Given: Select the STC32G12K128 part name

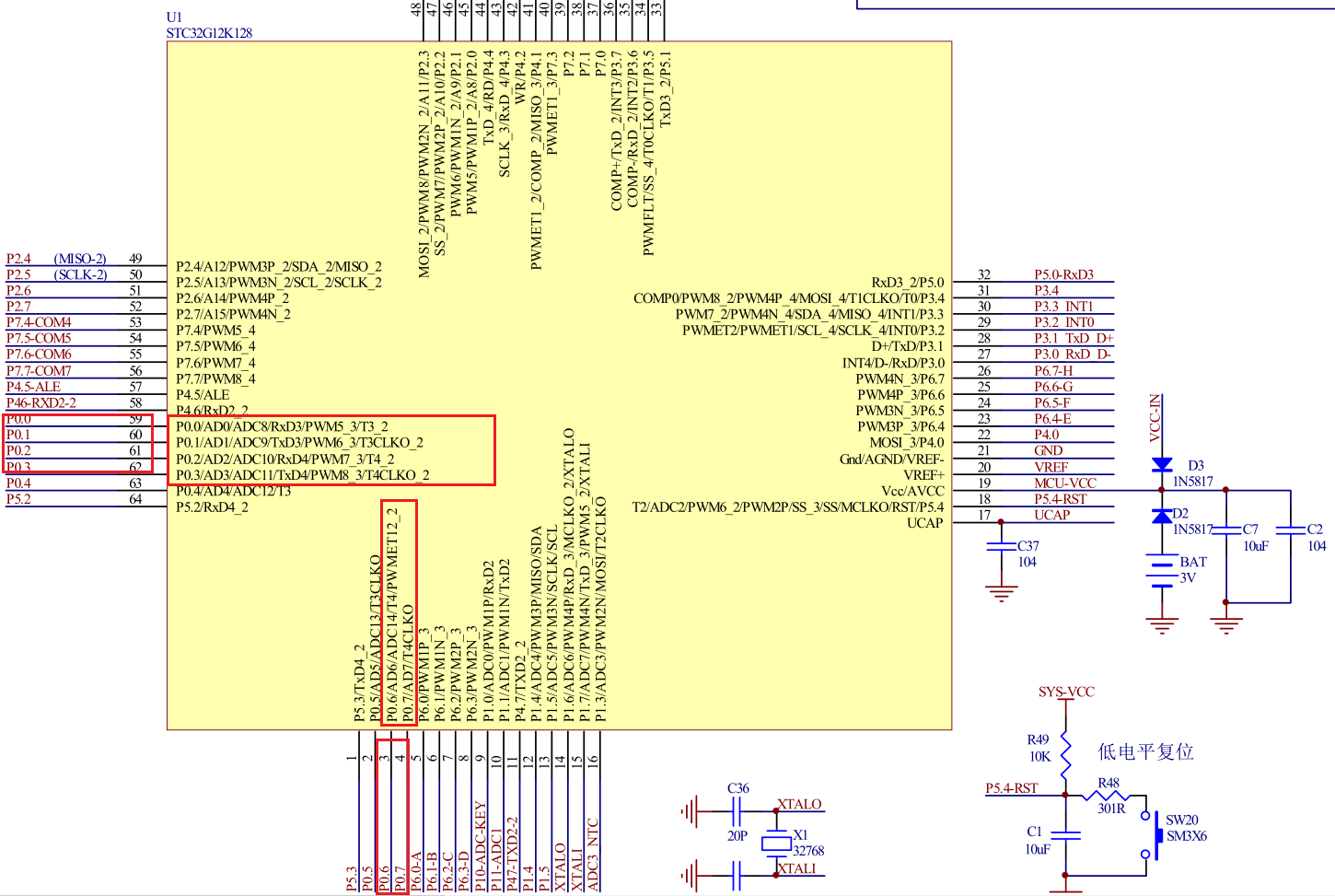Looking at the screenshot, I should (209, 33).
